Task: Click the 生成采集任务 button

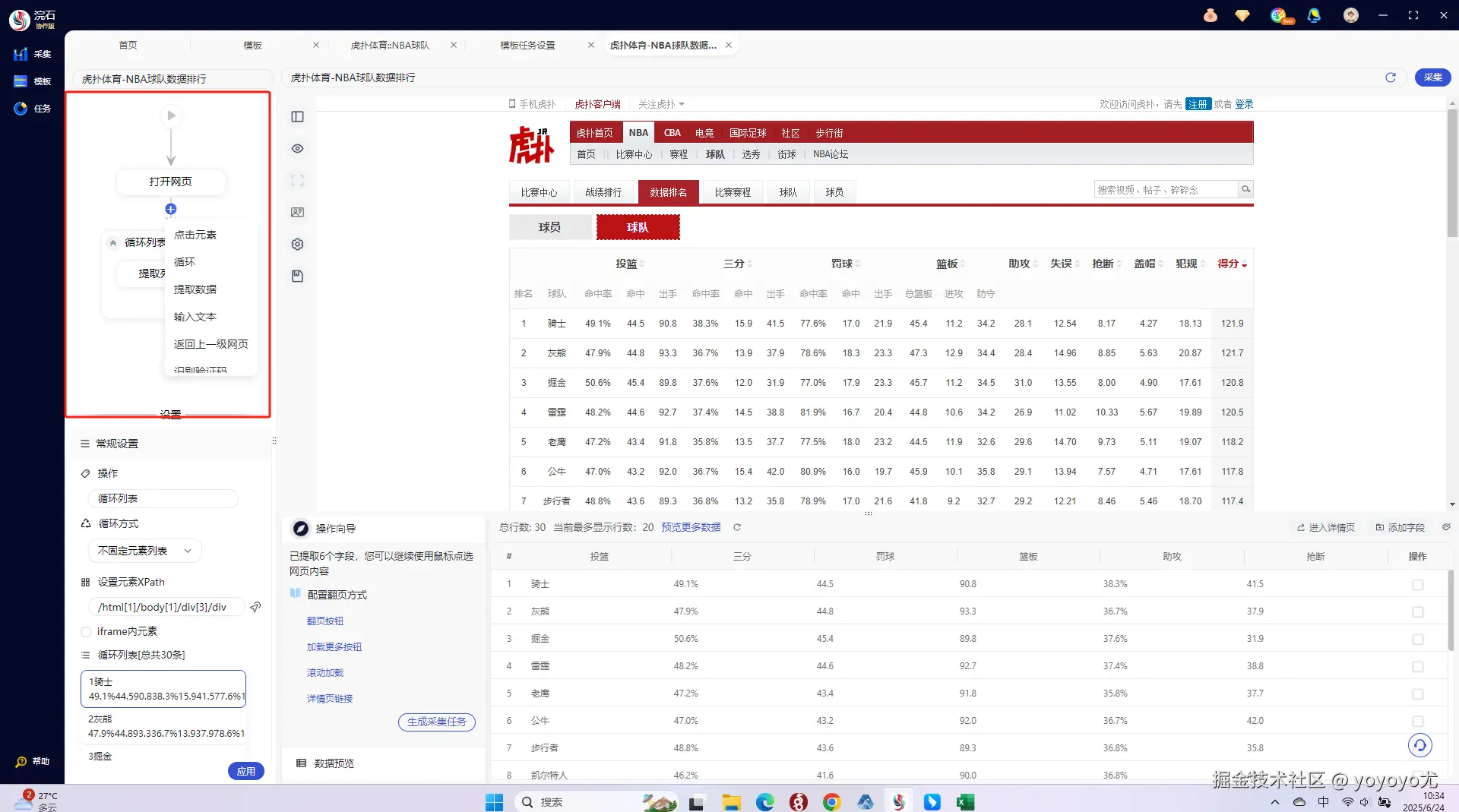Action: [437, 722]
